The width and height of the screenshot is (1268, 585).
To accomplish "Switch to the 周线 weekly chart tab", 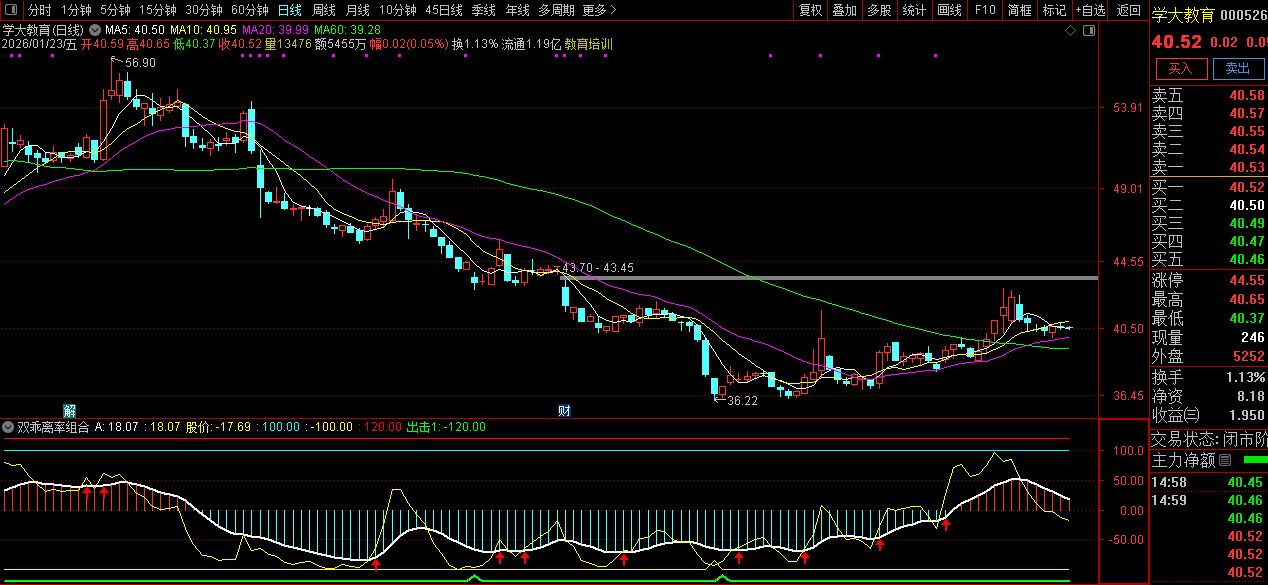I will tap(323, 10).
